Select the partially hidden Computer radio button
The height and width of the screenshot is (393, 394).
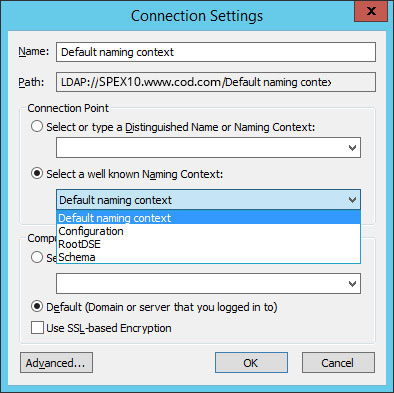point(37,257)
